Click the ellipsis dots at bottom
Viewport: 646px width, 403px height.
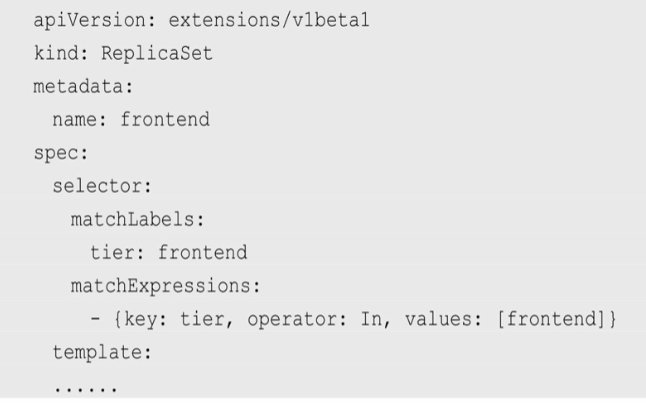(86, 389)
